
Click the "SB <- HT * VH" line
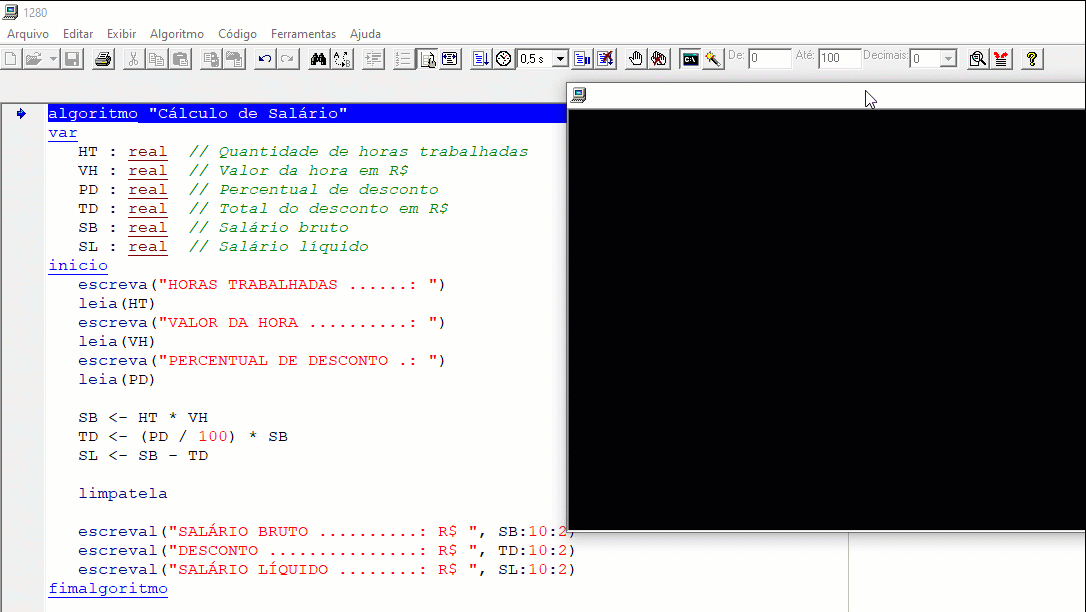click(x=143, y=417)
